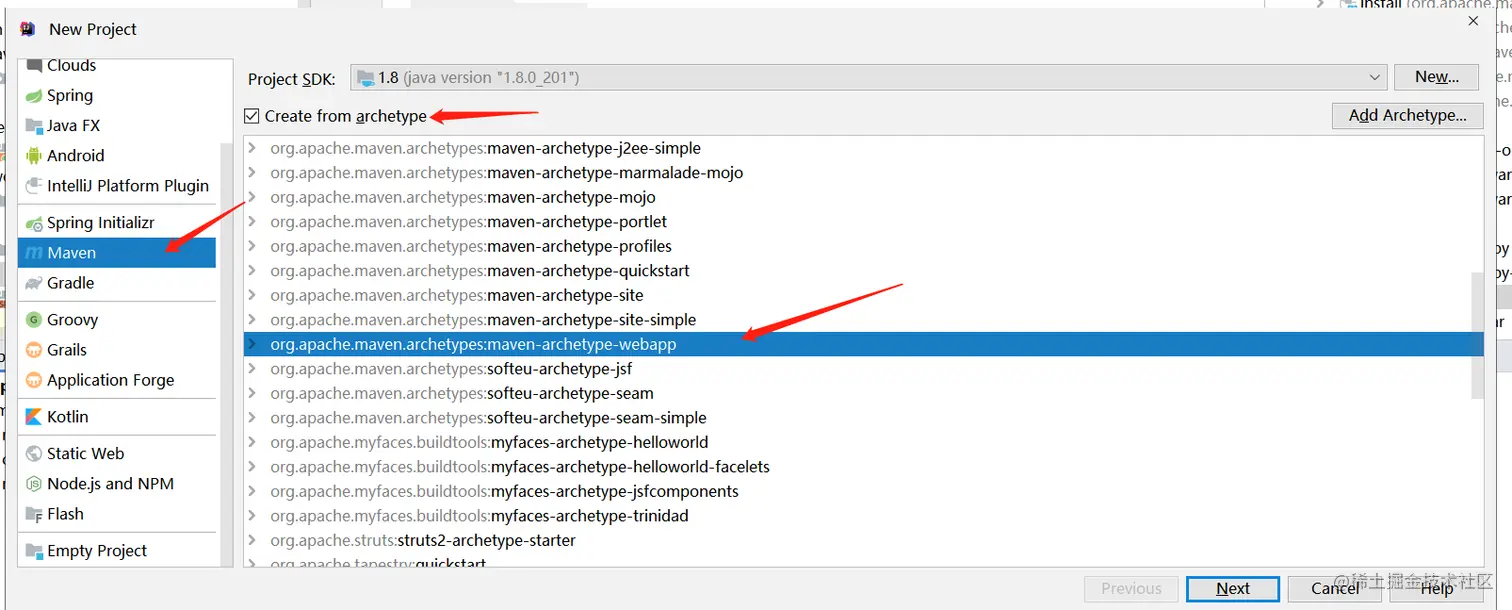Select Empty Project type
The height and width of the screenshot is (610, 1512).
tap(117, 551)
